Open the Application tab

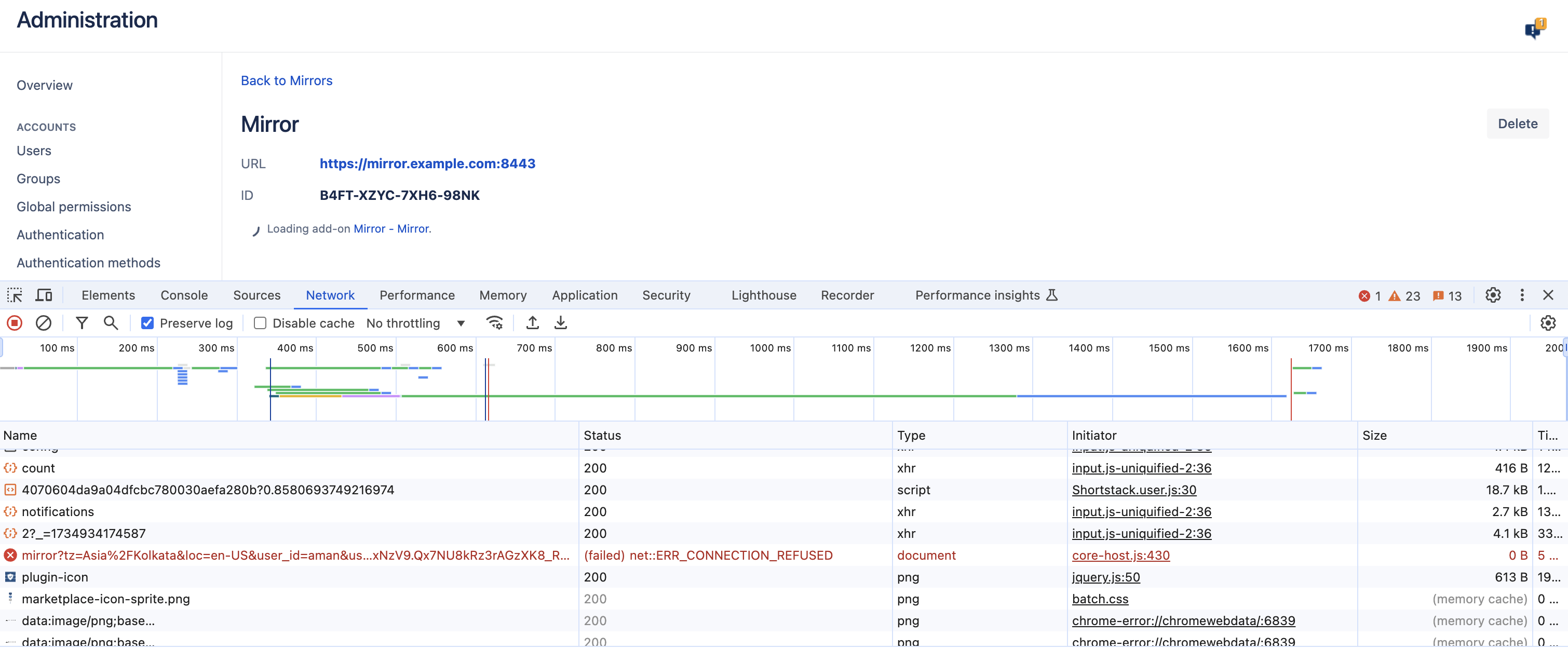tap(584, 295)
